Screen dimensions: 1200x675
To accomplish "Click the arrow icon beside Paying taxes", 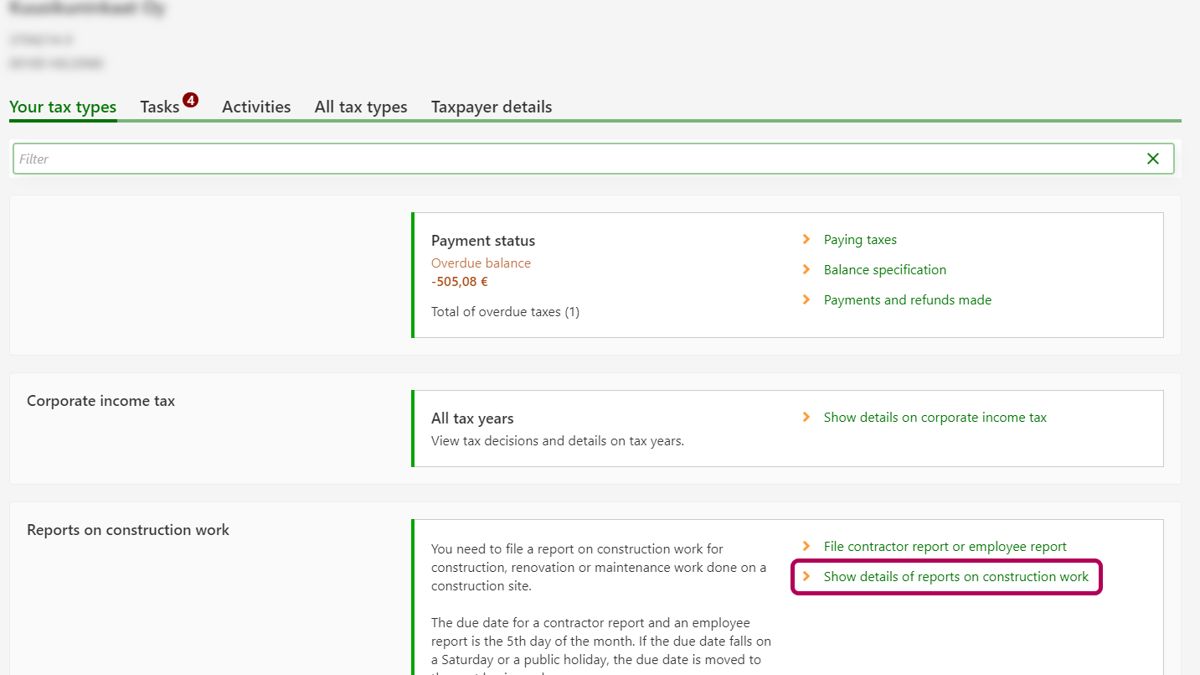I will [806, 240].
